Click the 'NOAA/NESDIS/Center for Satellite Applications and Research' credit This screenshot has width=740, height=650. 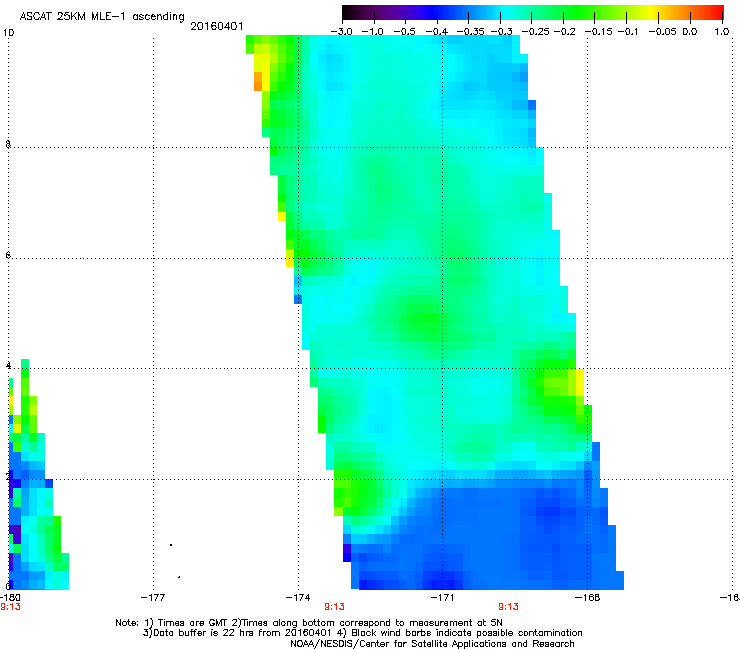click(432, 644)
